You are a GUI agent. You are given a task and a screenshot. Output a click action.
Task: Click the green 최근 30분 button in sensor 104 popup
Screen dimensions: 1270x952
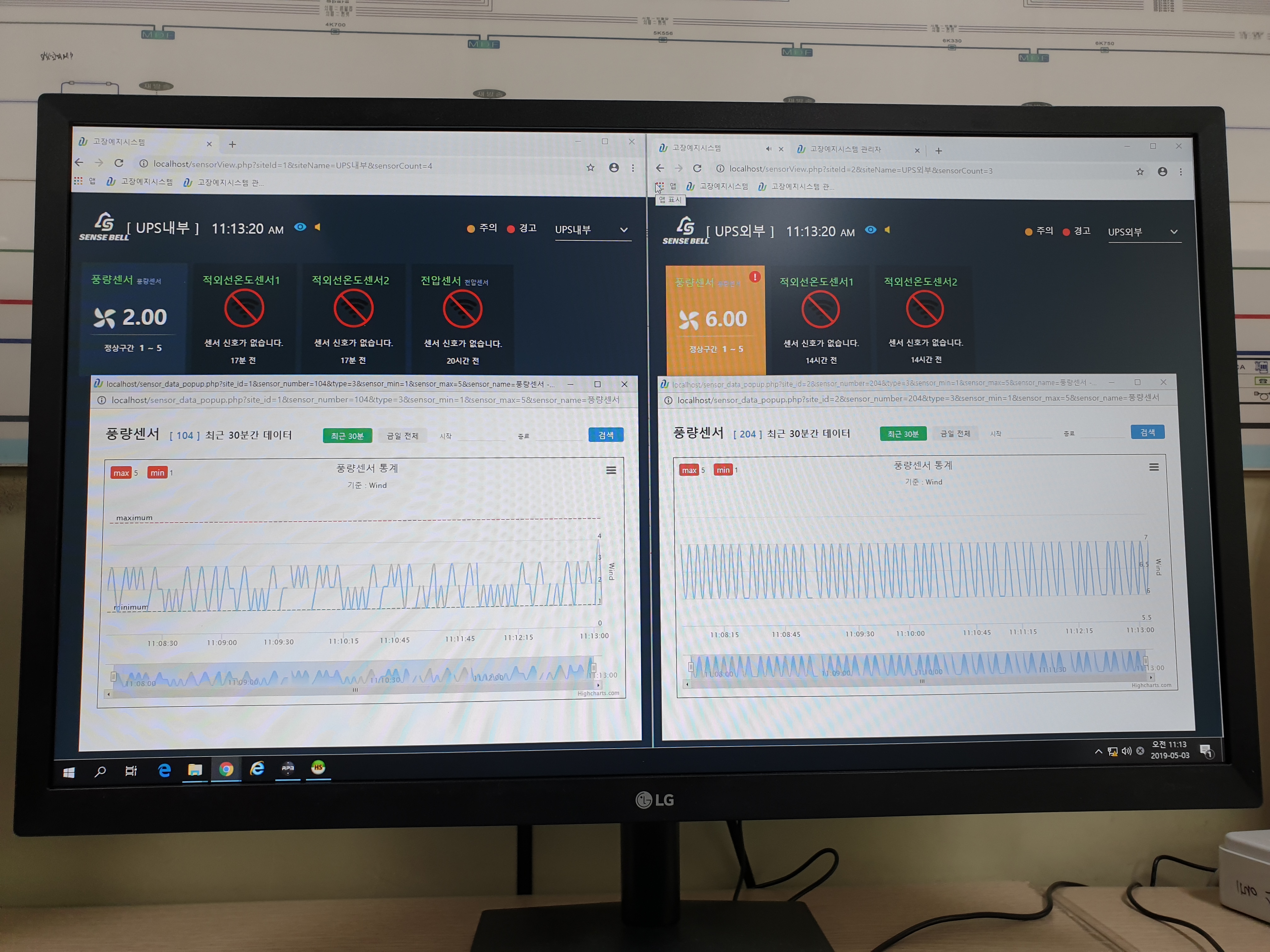pyautogui.click(x=347, y=436)
